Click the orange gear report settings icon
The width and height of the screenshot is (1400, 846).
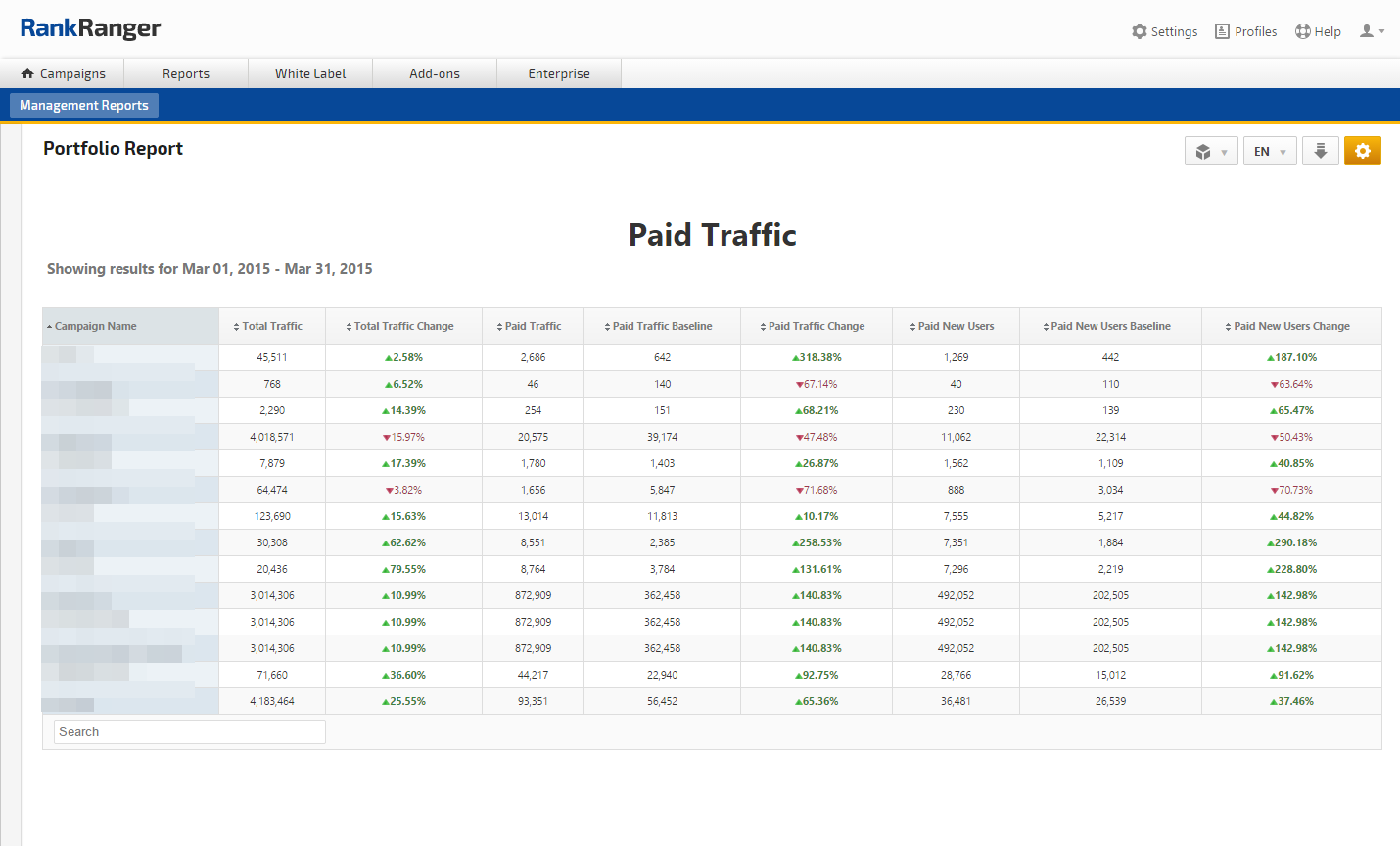click(x=1362, y=151)
